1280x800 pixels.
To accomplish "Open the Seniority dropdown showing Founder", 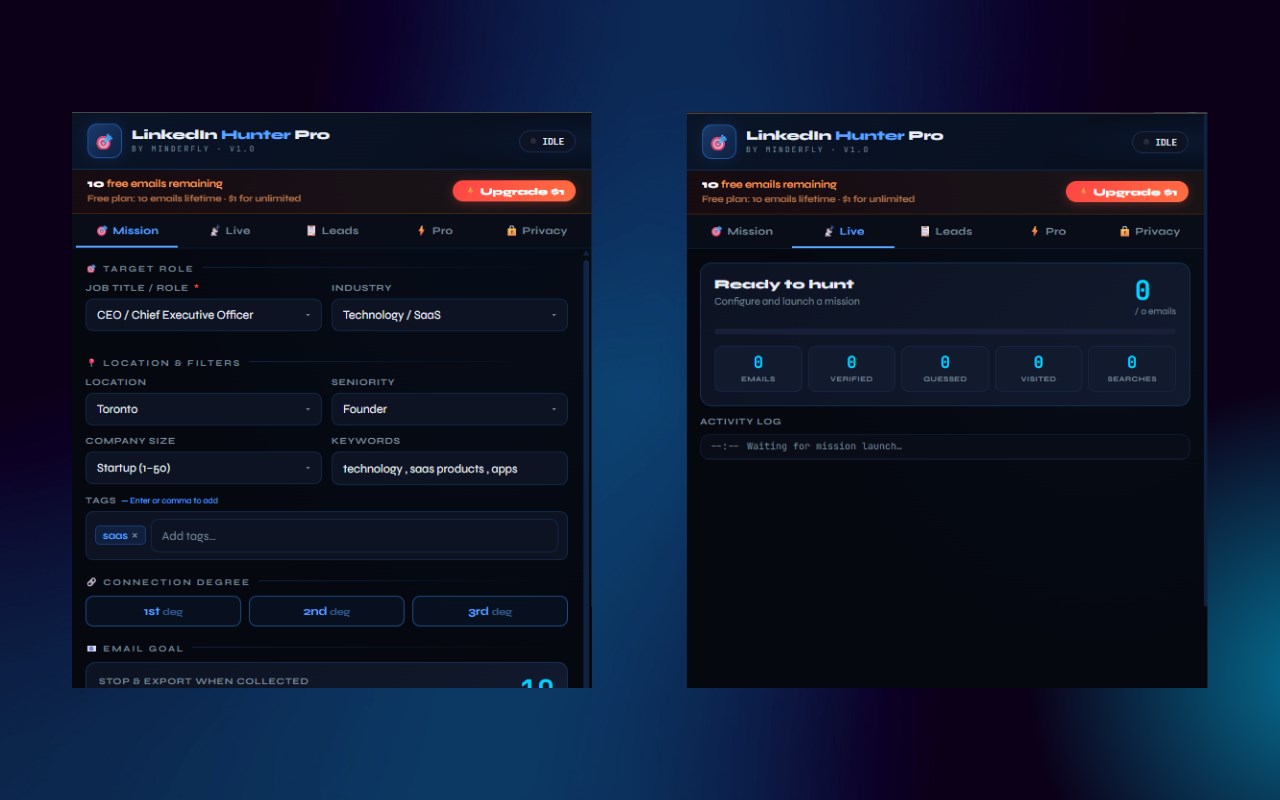I will pyautogui.click(x=449, y=409).
